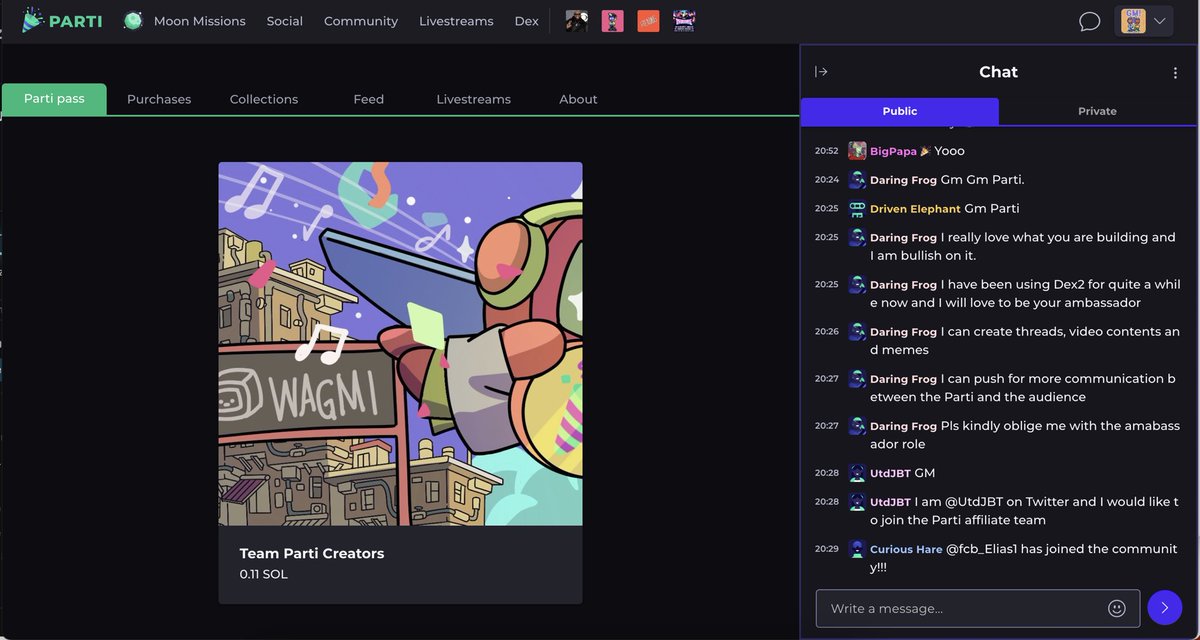Open the orange community avatar in navbar

(648, 20)
